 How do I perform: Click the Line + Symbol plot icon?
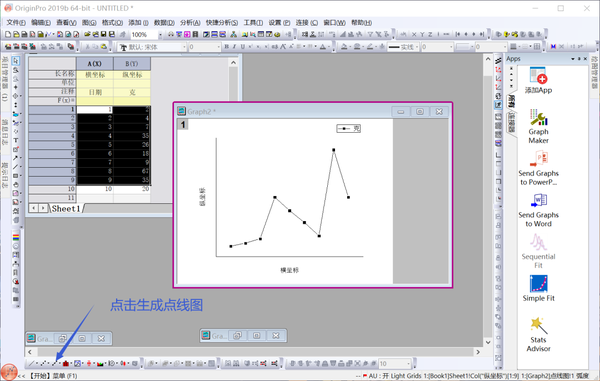(x=55, y=363)
